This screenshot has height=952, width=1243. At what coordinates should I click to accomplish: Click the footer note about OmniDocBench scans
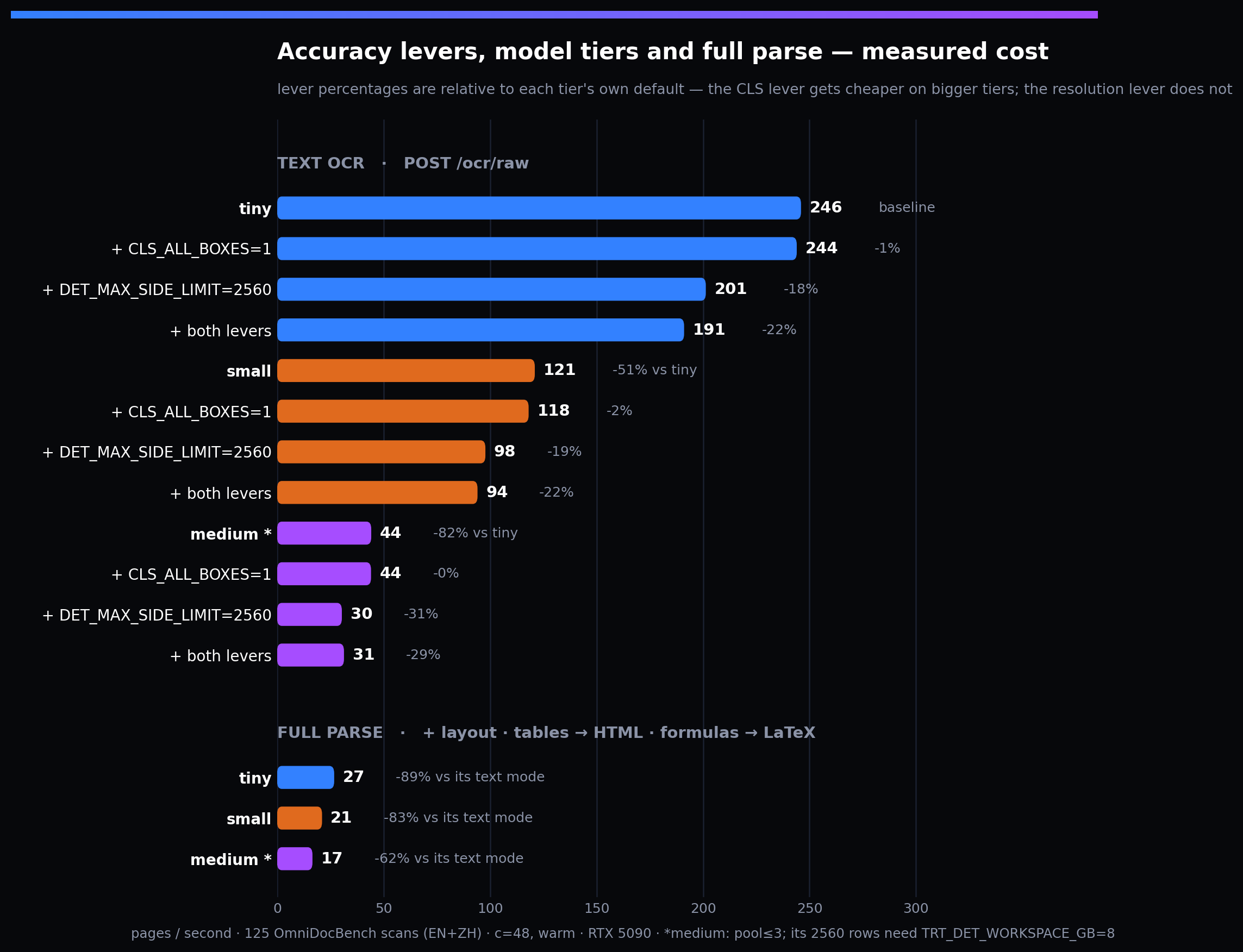(x=622, y=934)
